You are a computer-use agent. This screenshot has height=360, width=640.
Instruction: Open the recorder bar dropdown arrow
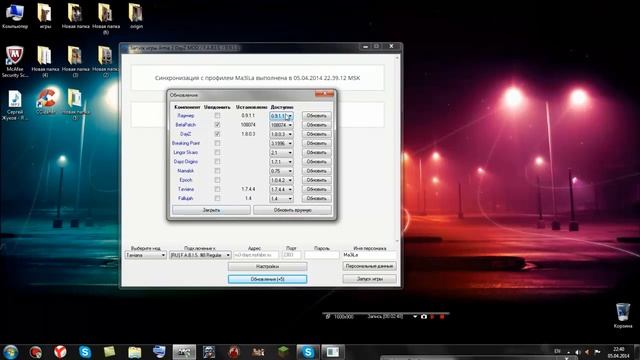coord(415,316)
